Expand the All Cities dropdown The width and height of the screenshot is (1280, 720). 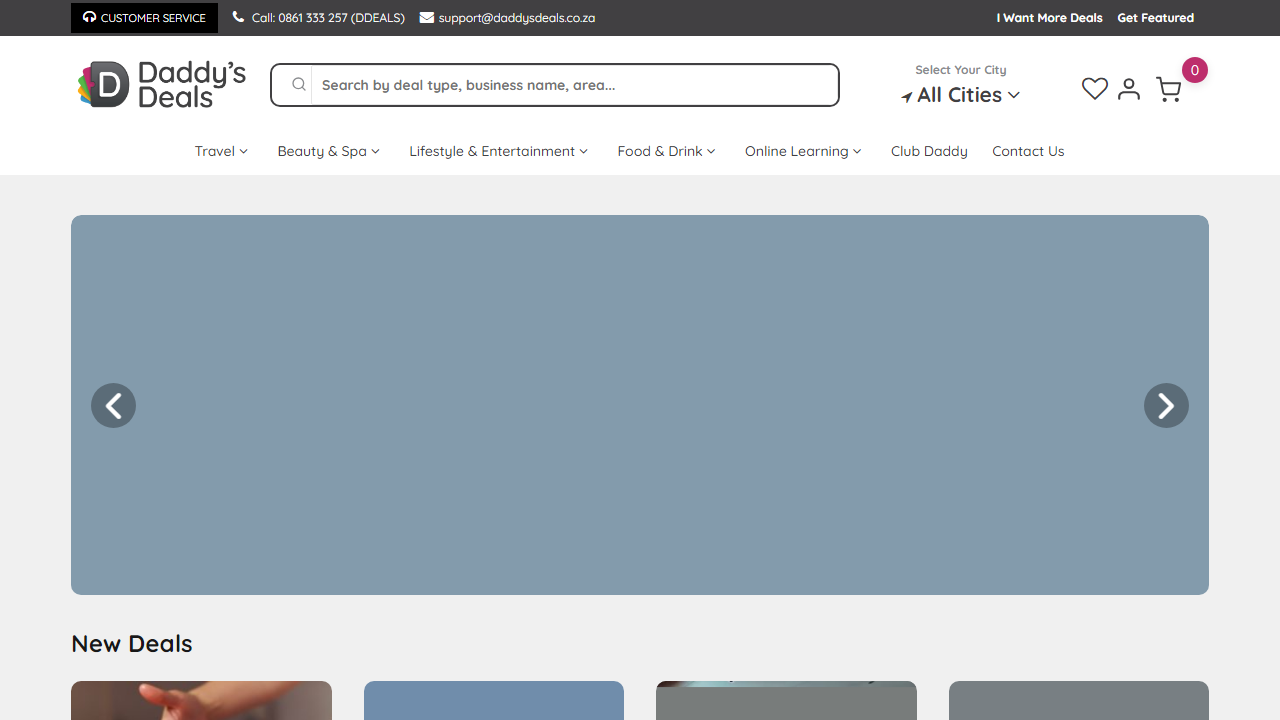960,95
